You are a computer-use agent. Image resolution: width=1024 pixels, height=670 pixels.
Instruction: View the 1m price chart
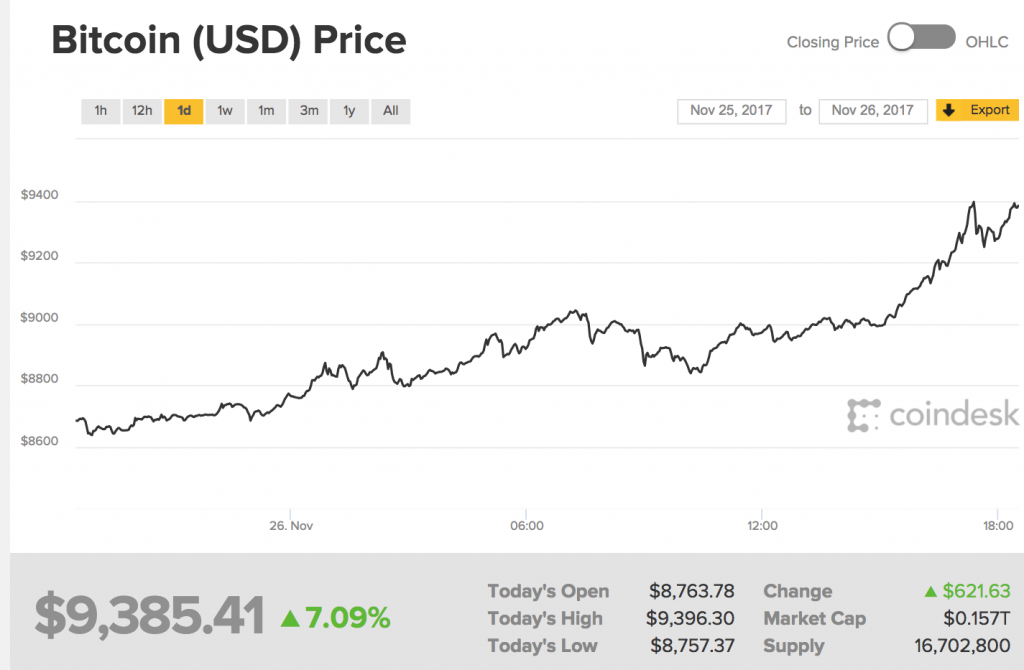266,111
